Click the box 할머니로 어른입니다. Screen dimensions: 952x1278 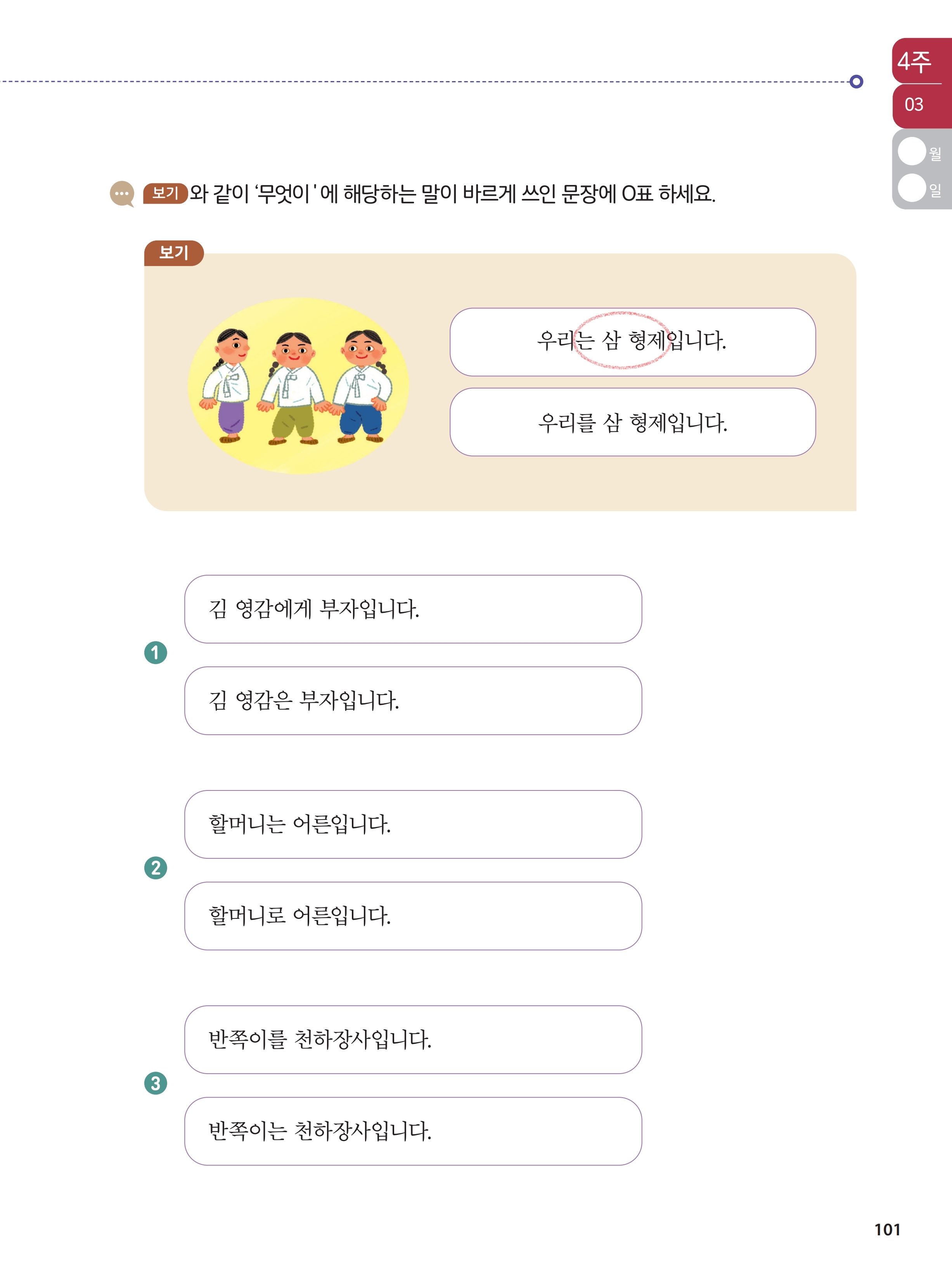point(413,916)
